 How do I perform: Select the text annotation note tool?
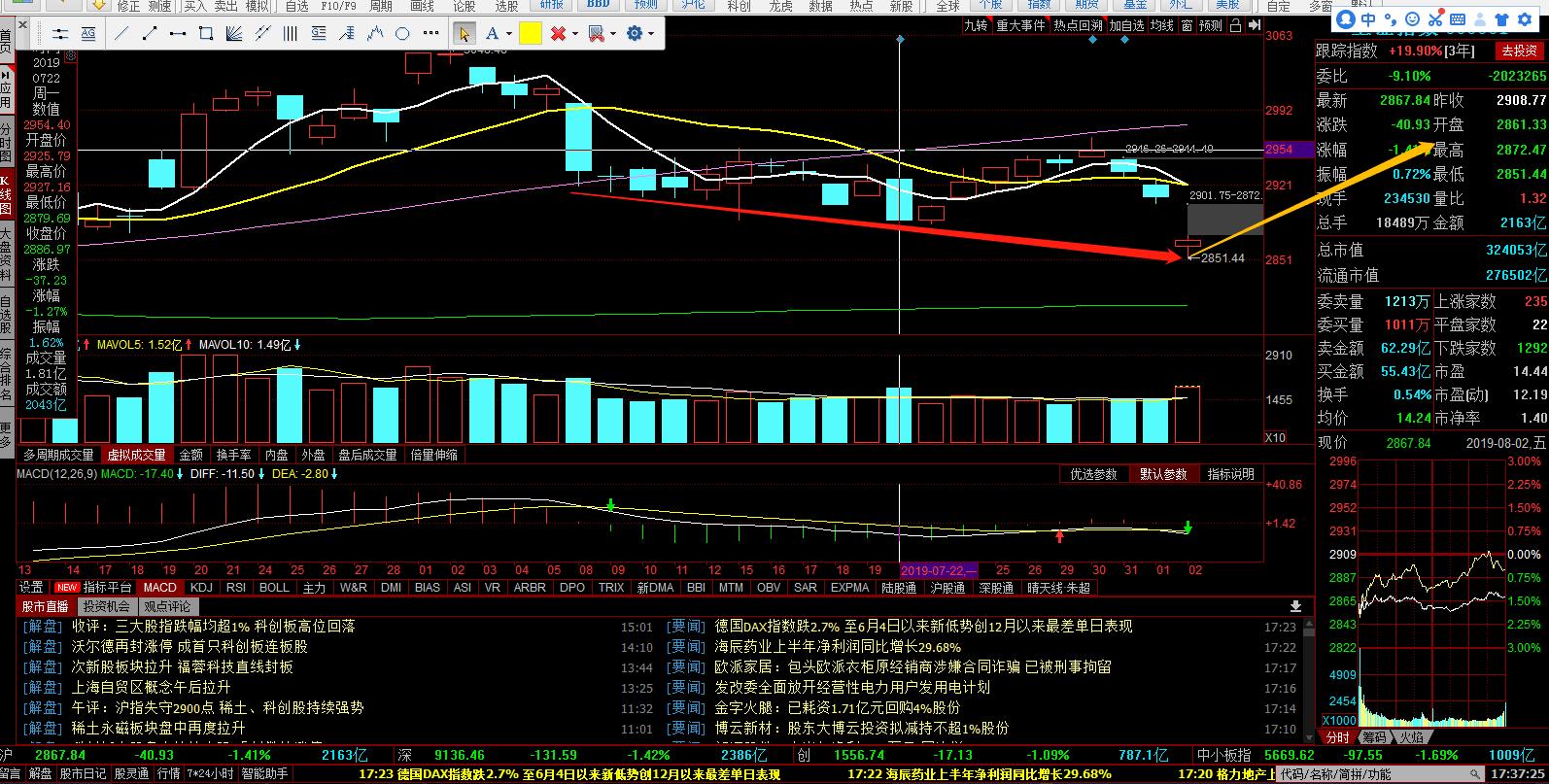point(319,33)
